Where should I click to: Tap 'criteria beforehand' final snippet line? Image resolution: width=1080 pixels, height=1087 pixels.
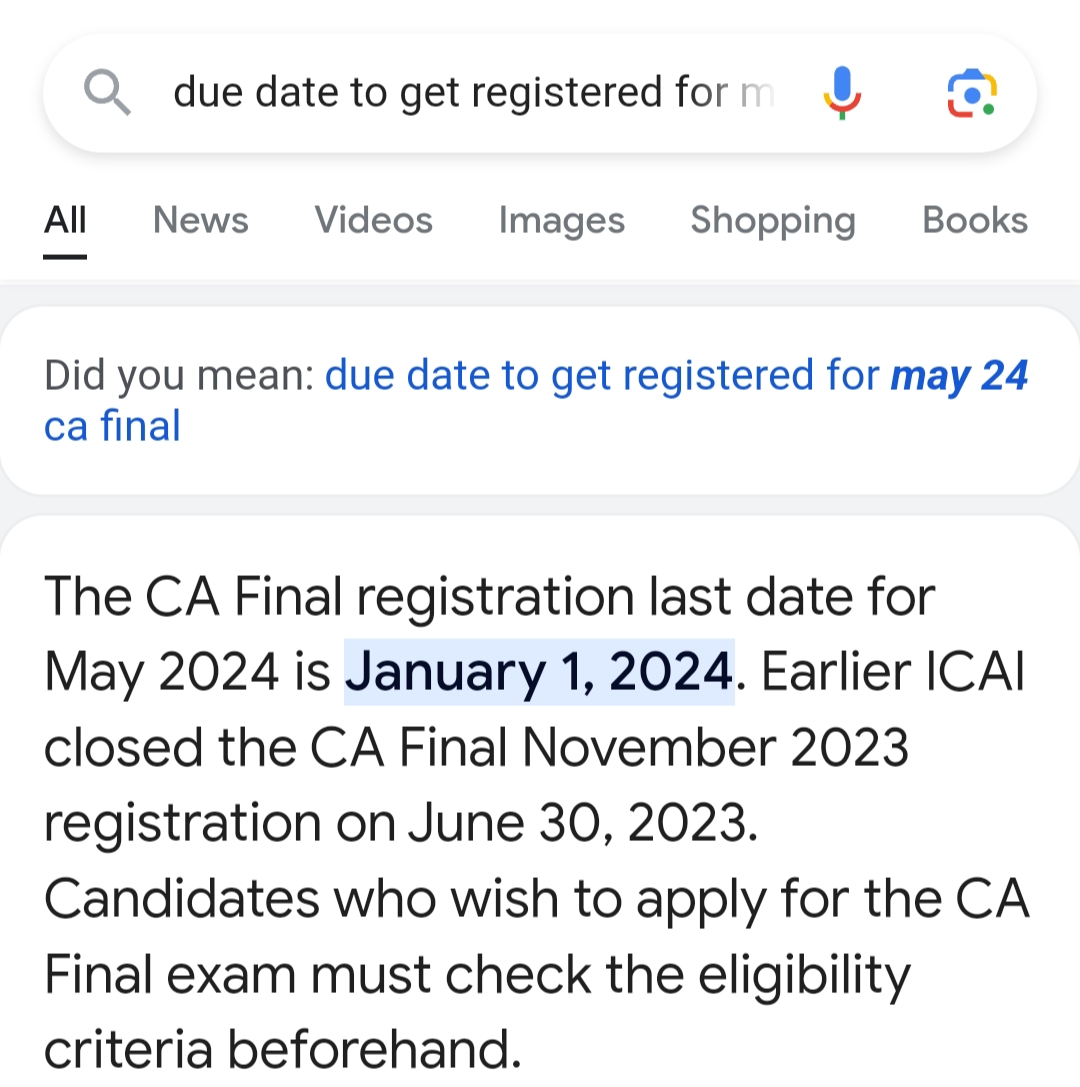pos(283,1049)
